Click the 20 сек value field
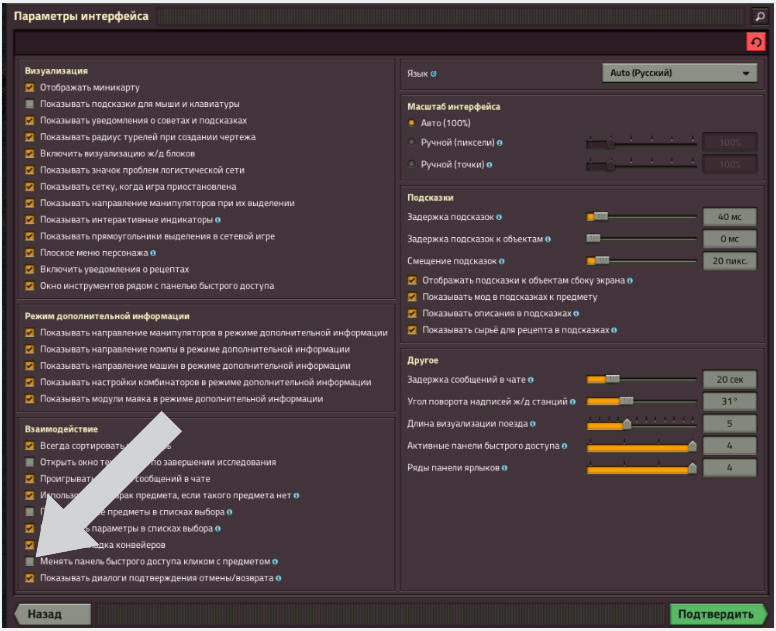The width and height of the screenshot is (776, 631). (729, 380)
